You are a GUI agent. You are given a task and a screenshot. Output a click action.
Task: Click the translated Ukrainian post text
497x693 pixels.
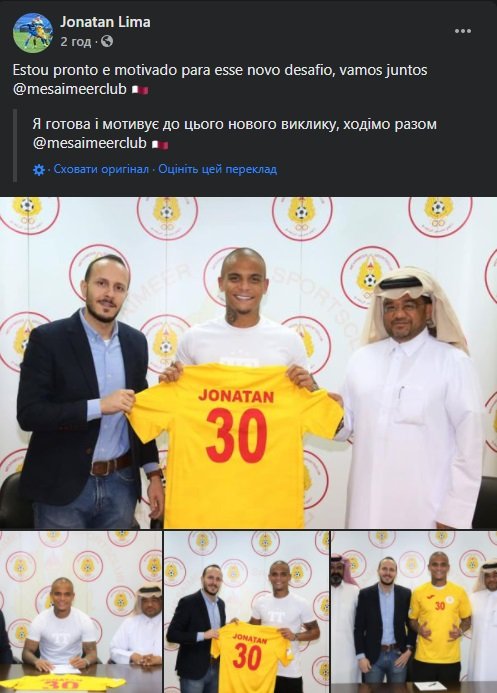[x=235, y=134]
